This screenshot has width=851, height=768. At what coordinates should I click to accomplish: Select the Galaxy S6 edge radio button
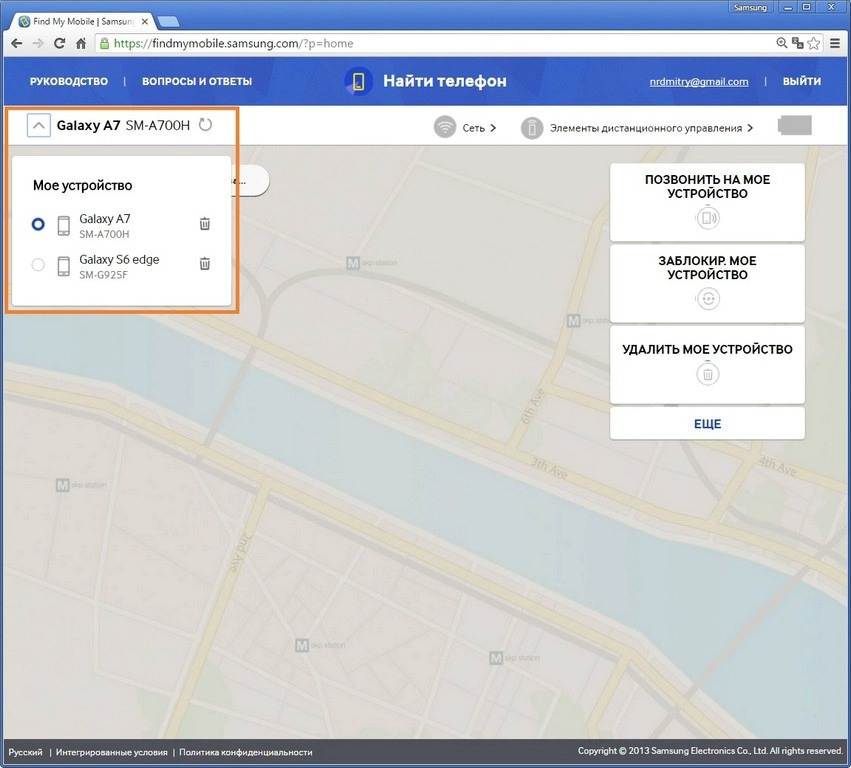click(x=38, y=265)
